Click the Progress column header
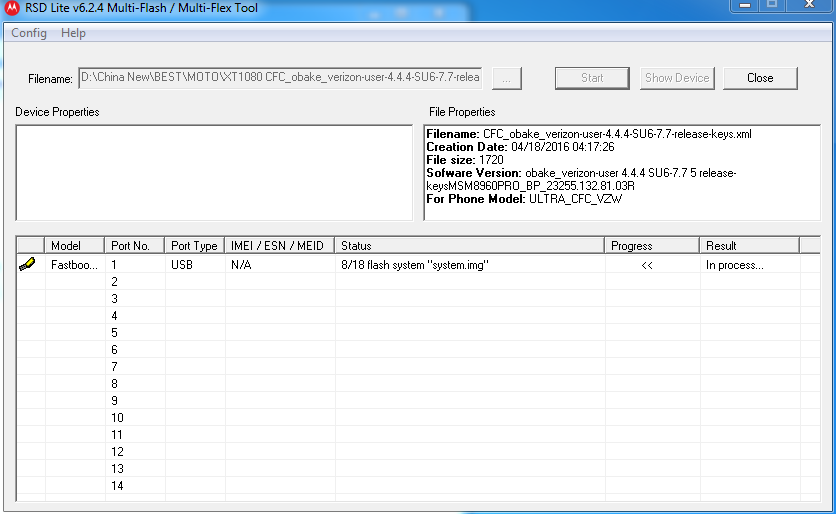 tap(651, 245)
